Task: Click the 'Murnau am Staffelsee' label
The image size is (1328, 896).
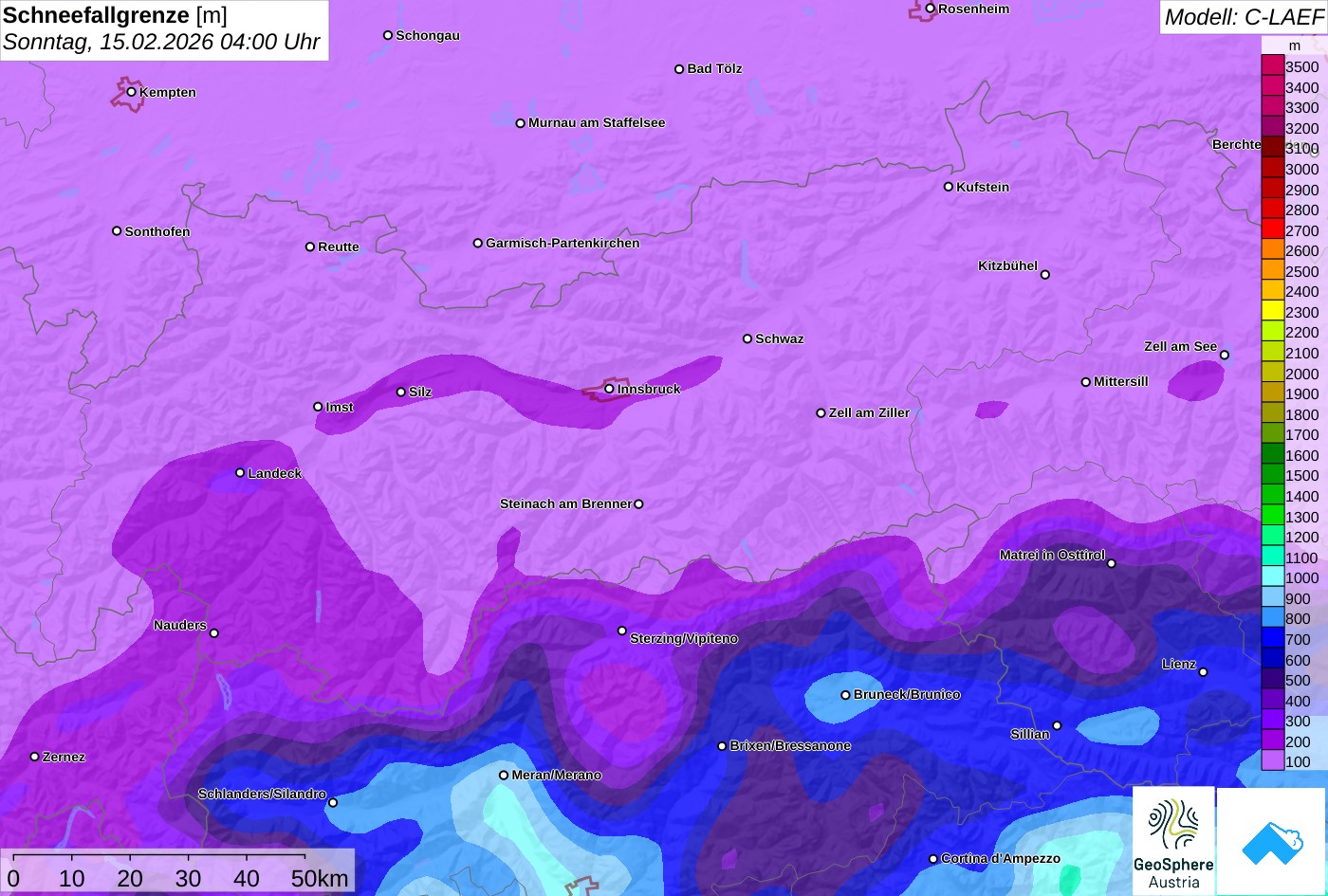Action: click(x=597, y=122)
